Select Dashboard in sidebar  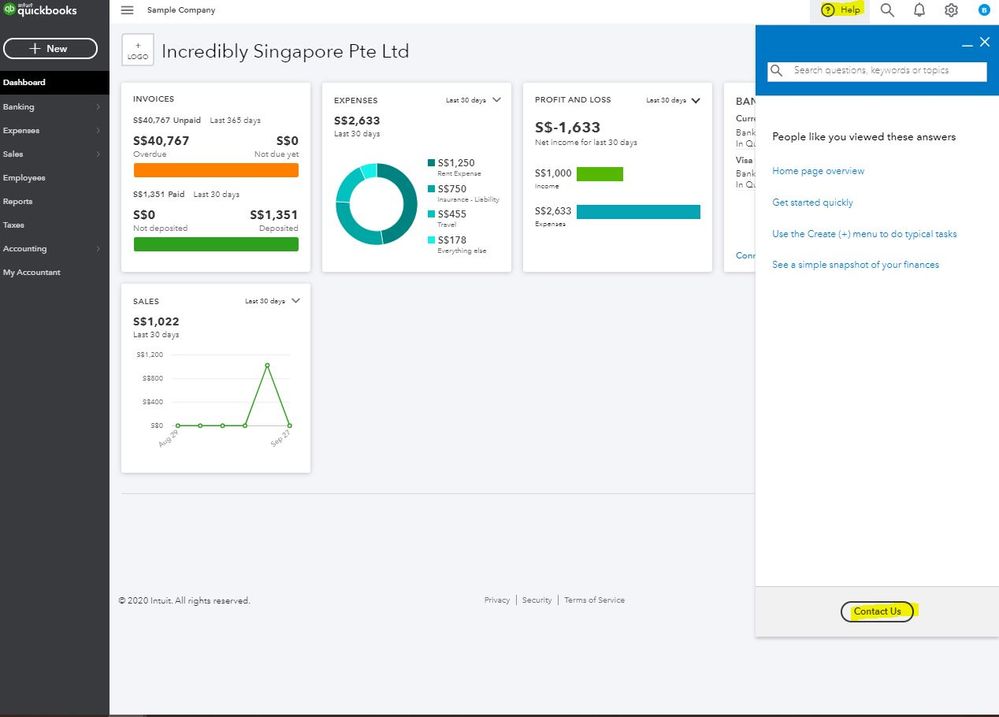click(x=55, y=82)
